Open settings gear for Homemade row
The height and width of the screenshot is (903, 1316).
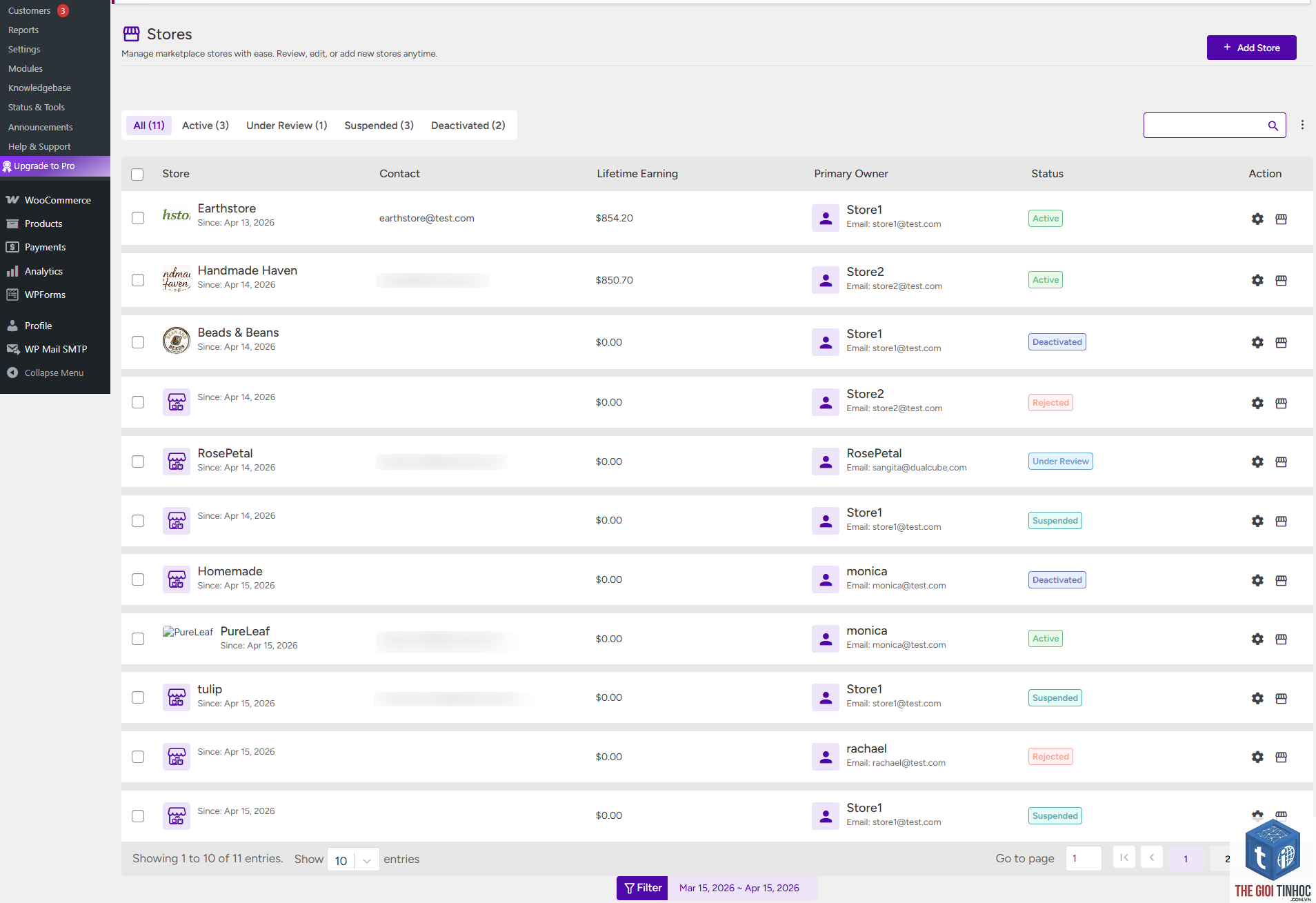click(1257, 580)
